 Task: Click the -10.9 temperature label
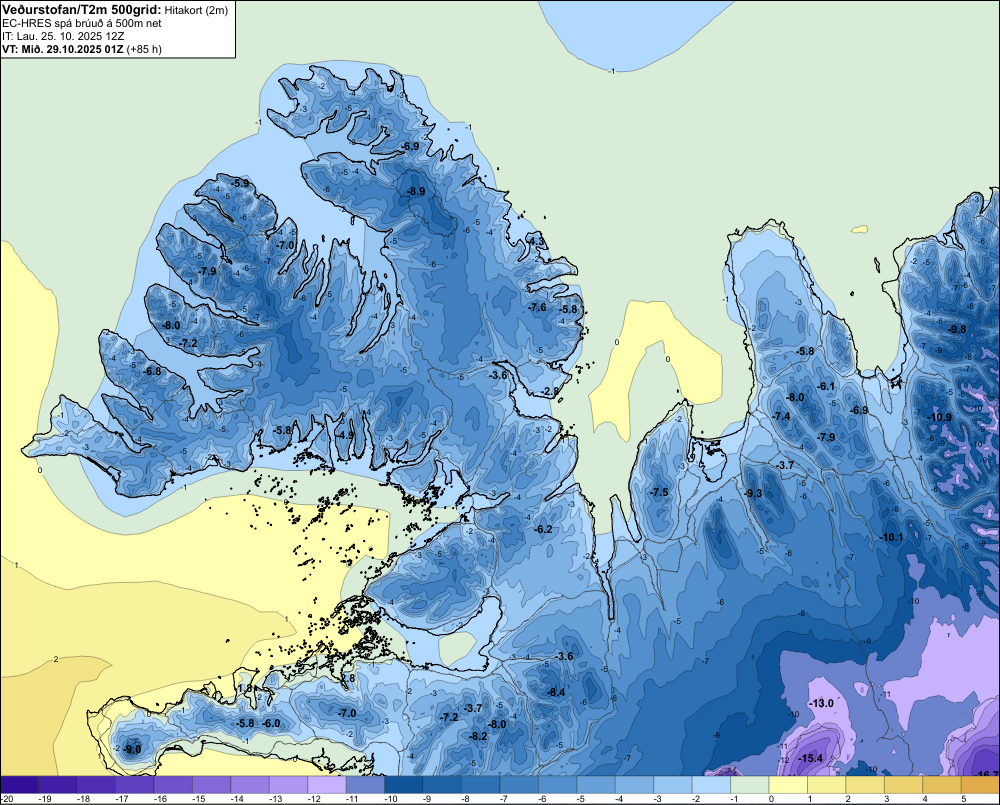[940, 417]
